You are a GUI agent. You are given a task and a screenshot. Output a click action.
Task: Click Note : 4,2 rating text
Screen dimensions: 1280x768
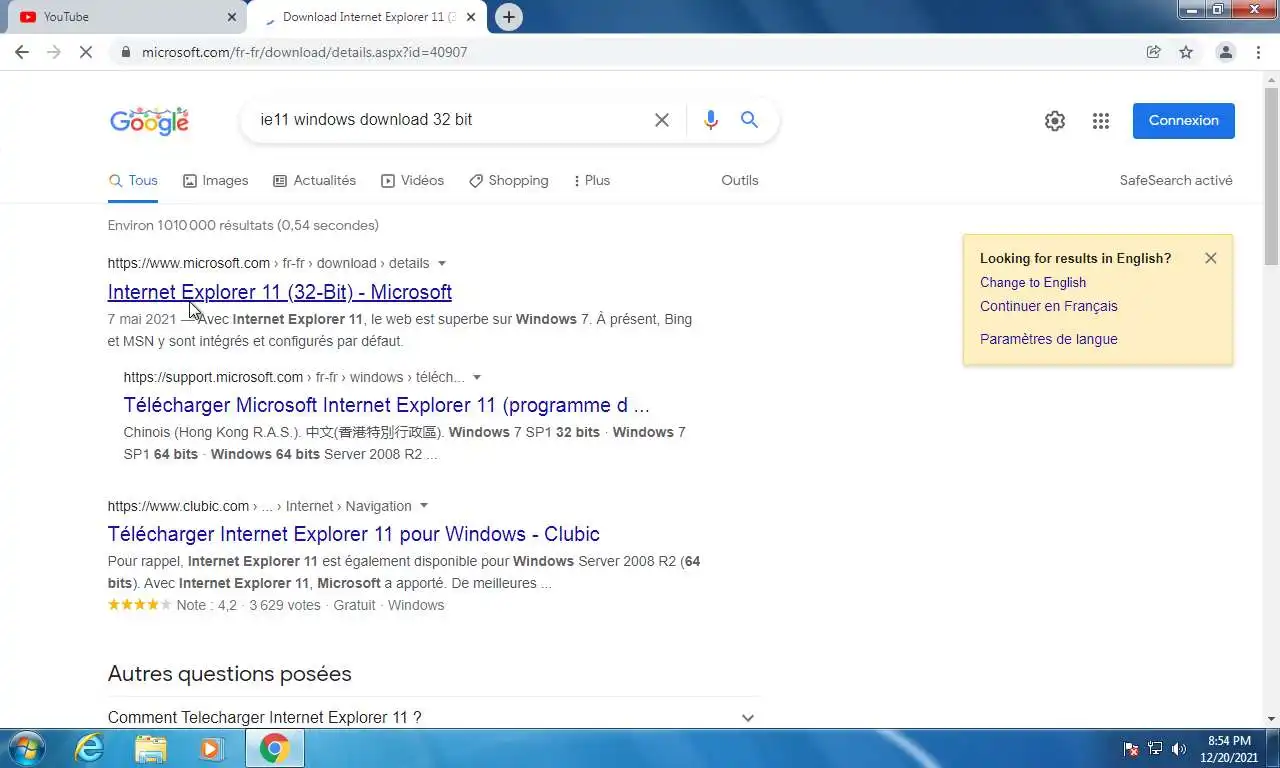(207, 605)
